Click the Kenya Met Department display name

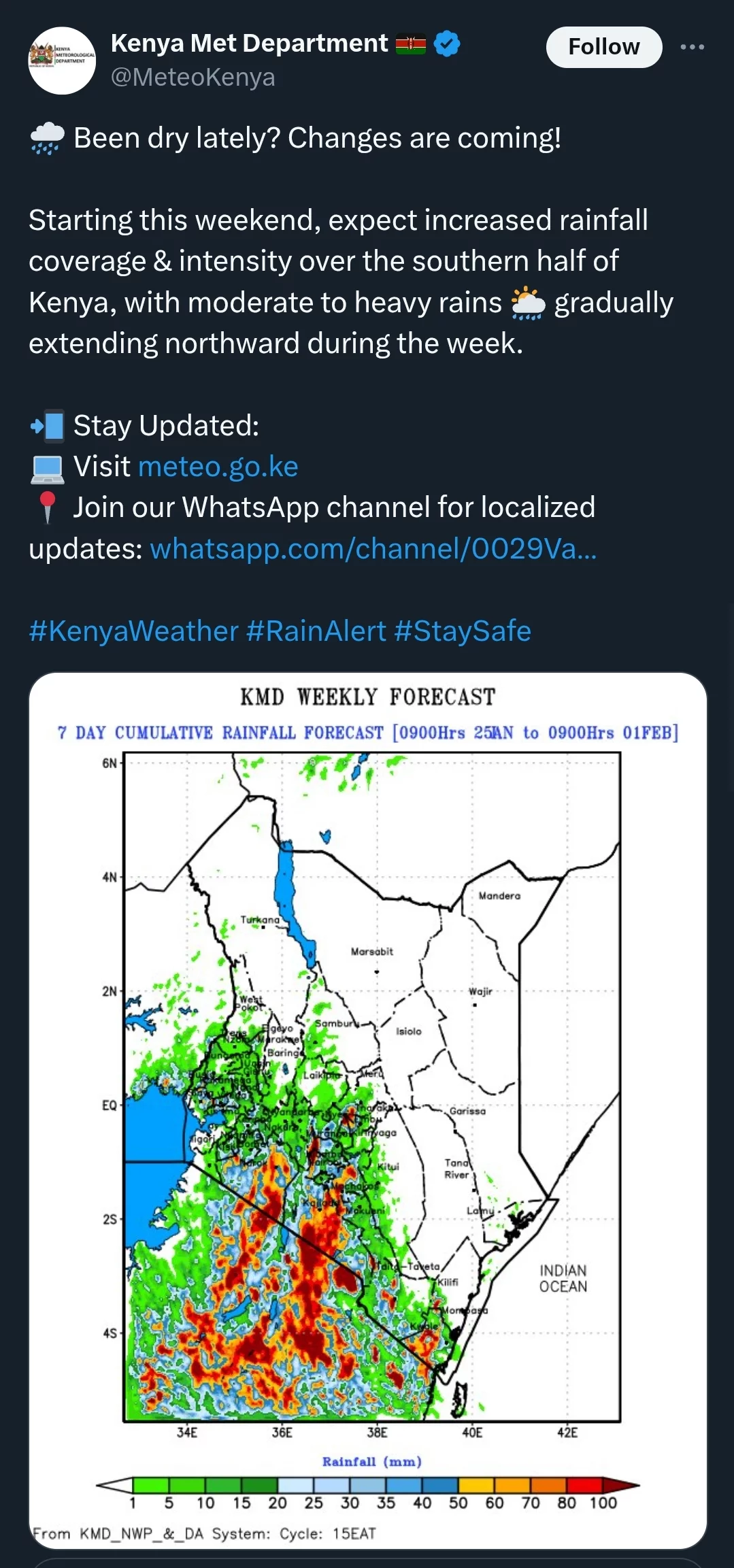pos(249,44)
